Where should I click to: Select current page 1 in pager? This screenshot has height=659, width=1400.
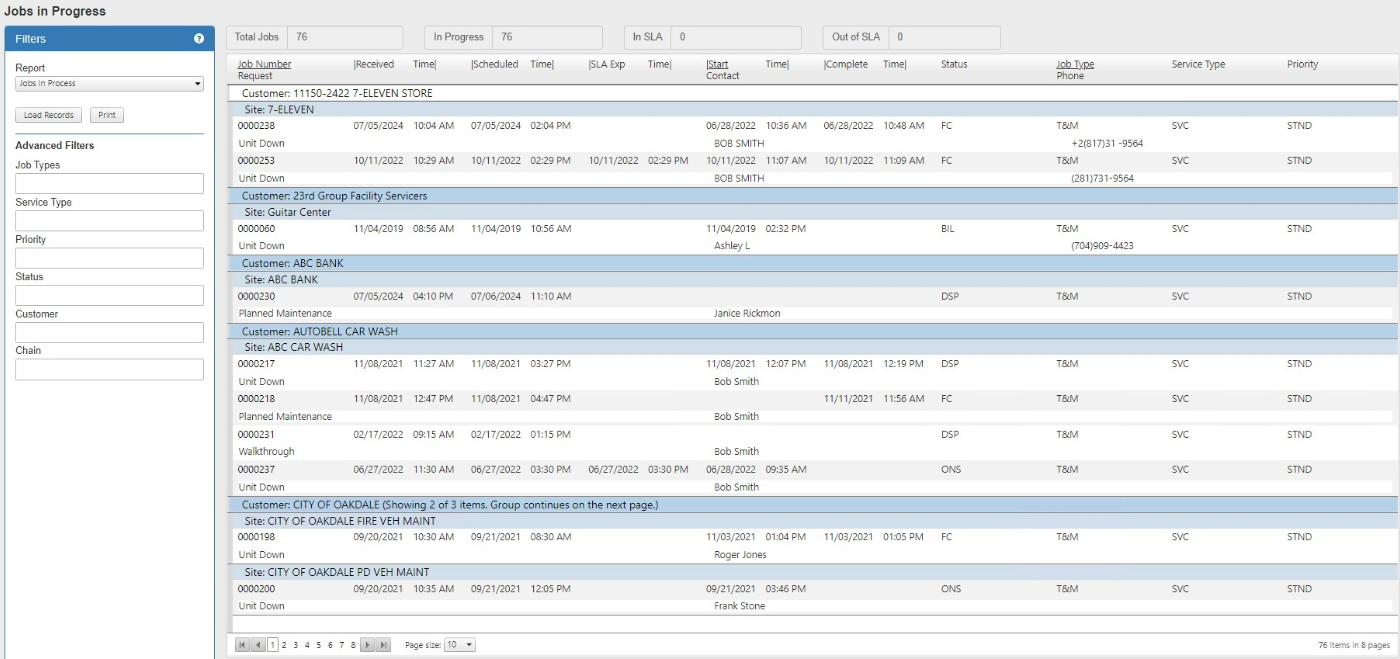point(272,645)
